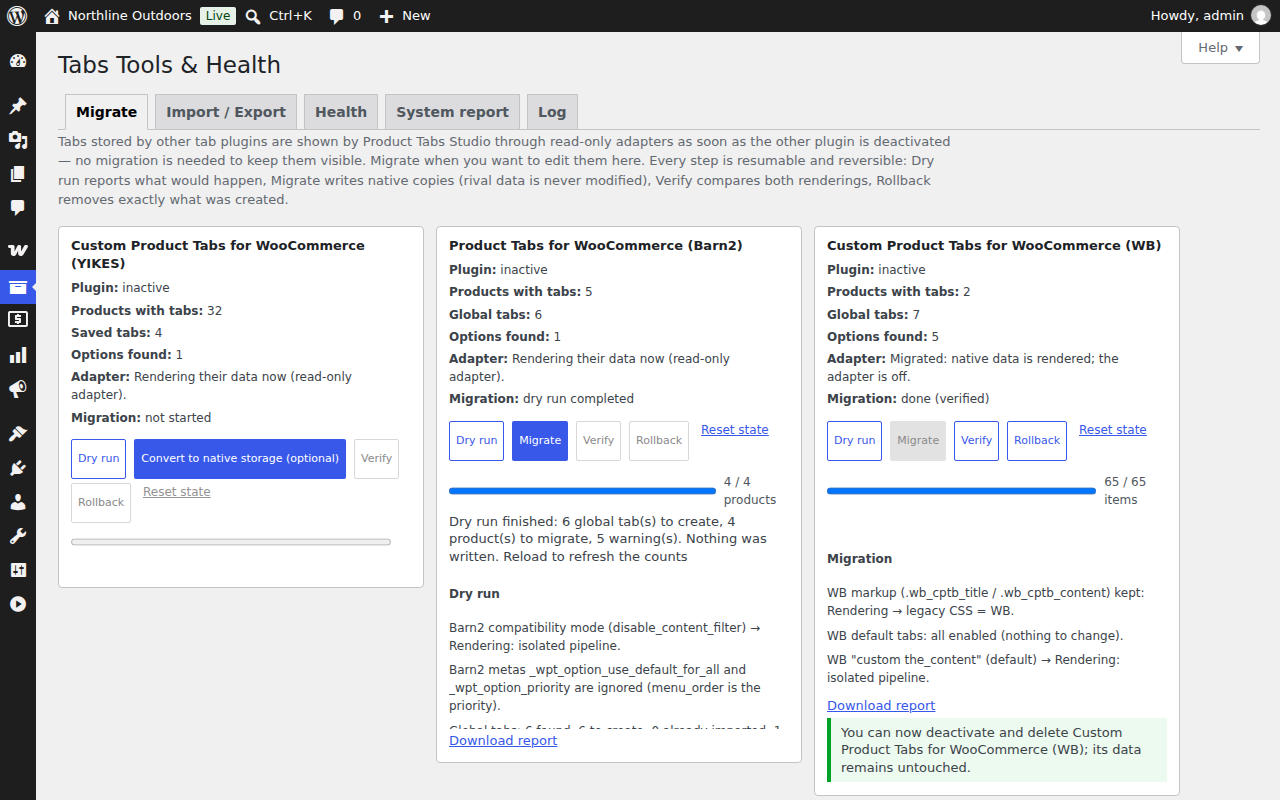Click "Migration: dry run completed" text
This screenshot has width=1280, height=800.
541,399
